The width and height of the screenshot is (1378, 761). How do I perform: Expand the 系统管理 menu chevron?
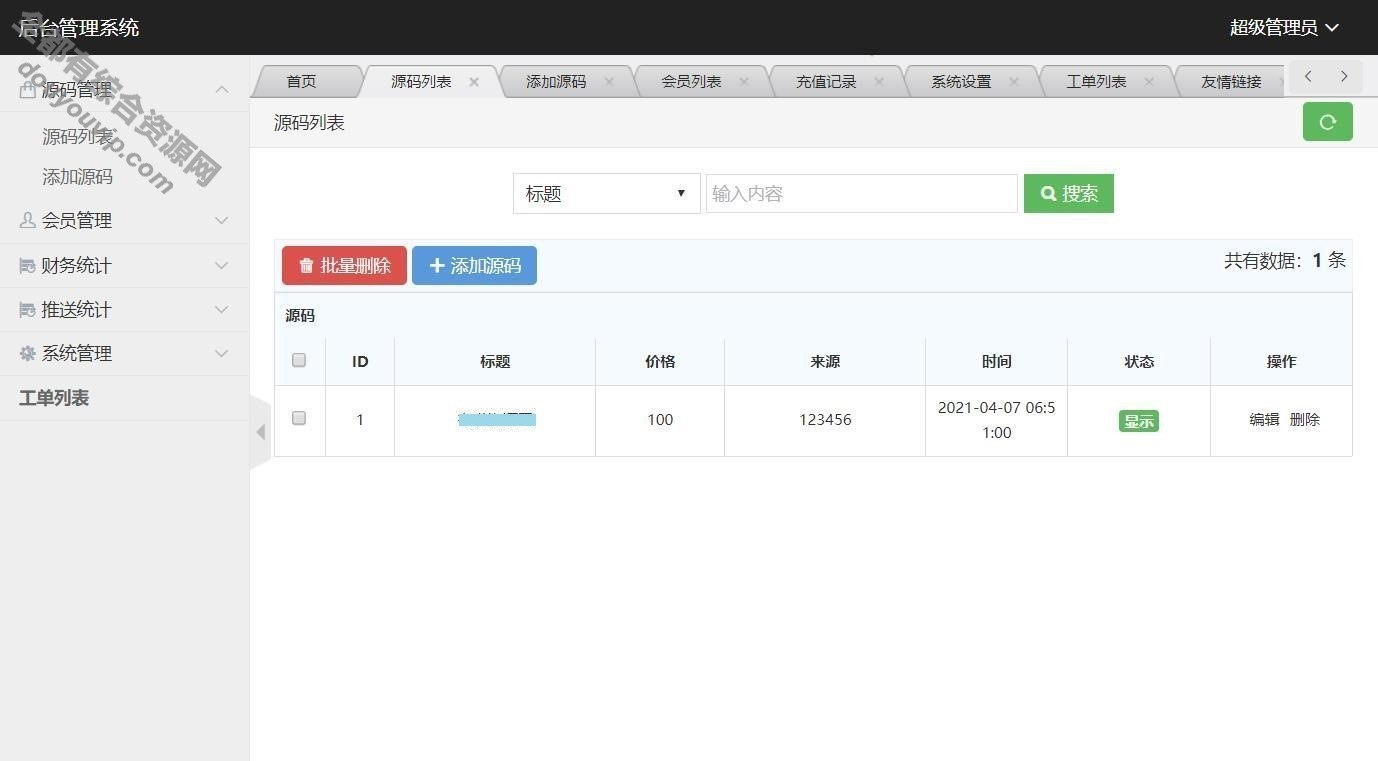pyautogui.click(x=222, y=353)
